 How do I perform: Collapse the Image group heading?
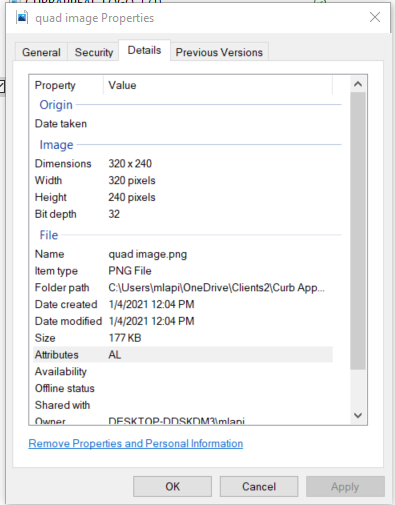point(56,145)
